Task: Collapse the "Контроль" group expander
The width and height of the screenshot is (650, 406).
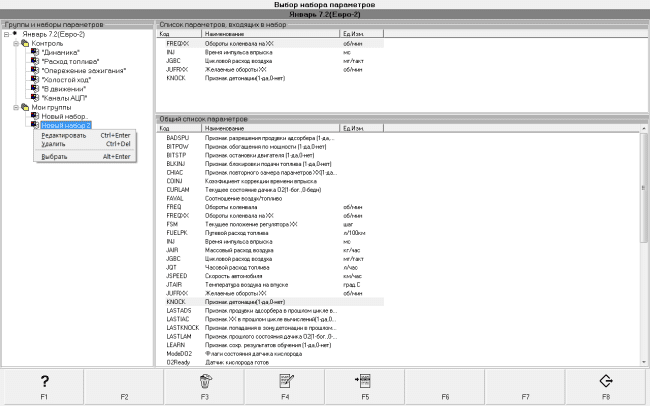Action: (15, 43)
